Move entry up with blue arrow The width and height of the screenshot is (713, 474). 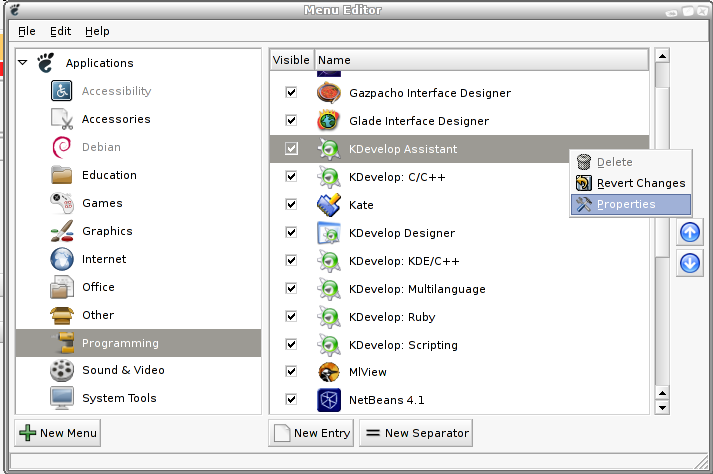[690, 232]
